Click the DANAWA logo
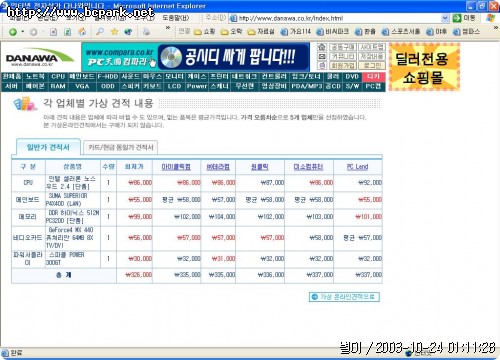 point(40,57)
